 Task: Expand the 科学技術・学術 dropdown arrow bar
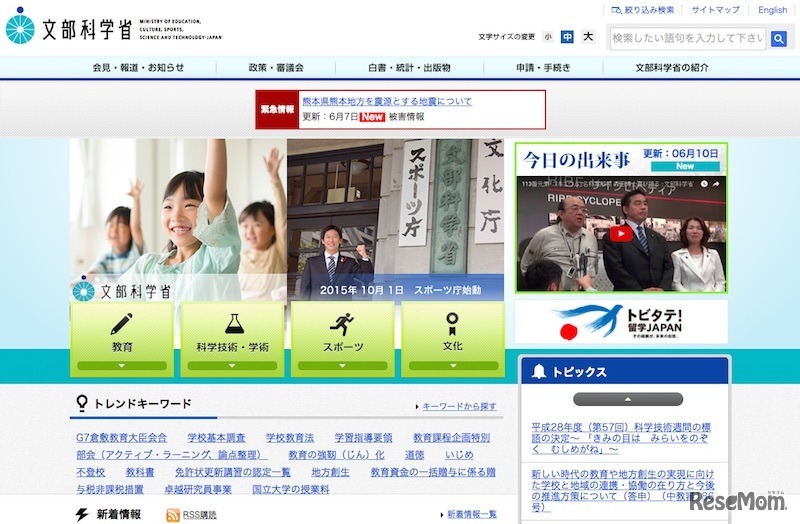(232, 366)
